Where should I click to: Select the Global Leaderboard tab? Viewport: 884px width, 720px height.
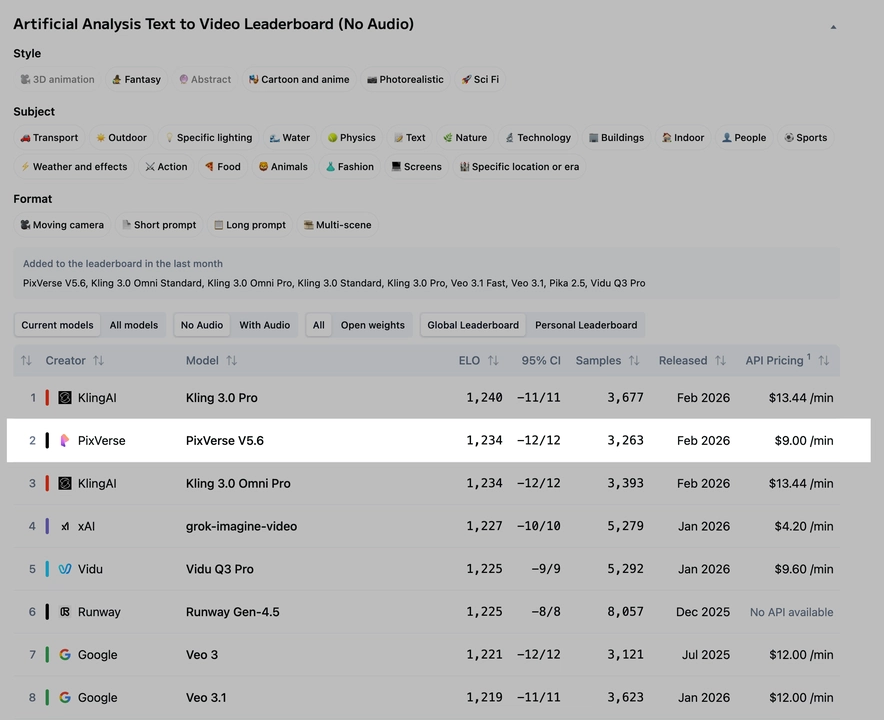pyautogui.click(x=473, y=325)
